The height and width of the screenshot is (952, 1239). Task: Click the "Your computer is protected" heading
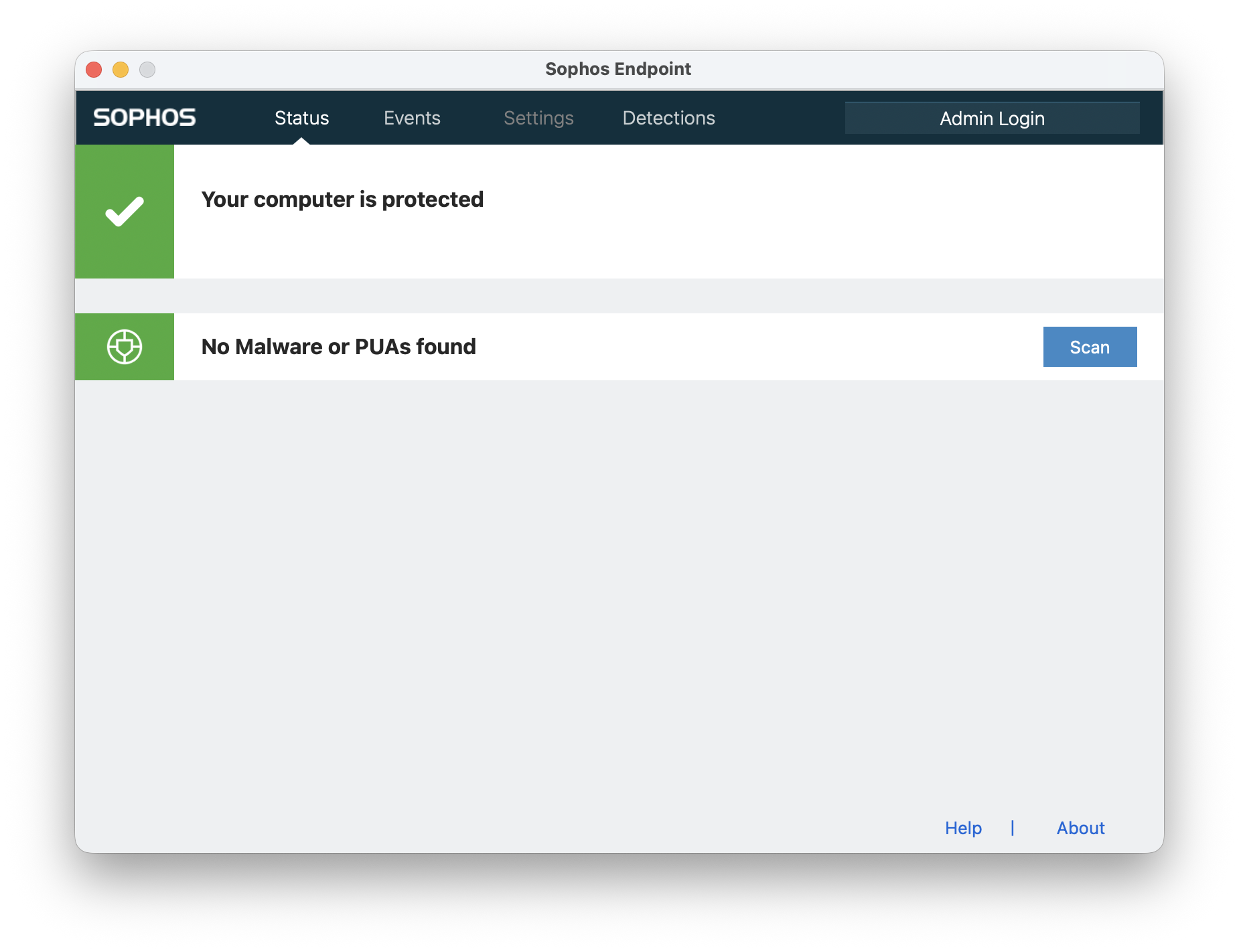pos(342,200)
